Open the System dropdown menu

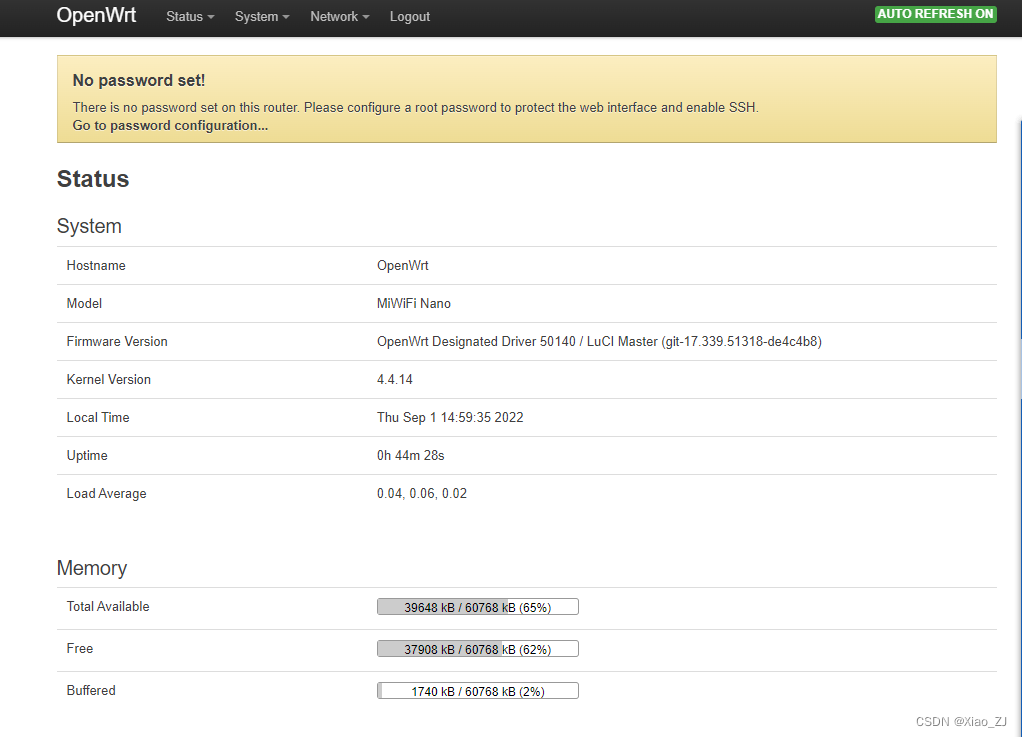[x=262, y=16]
